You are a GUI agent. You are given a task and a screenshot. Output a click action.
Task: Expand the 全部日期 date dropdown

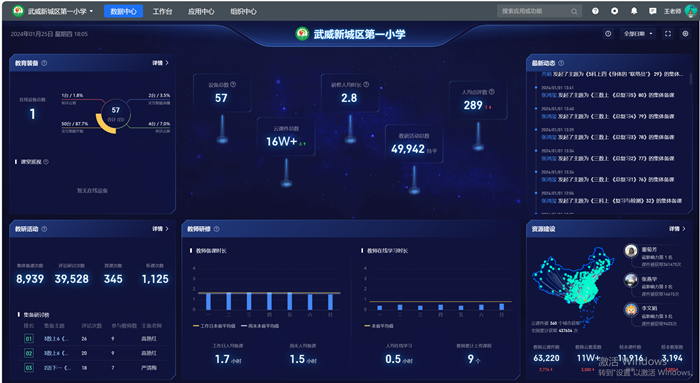(x=638, y=34)
